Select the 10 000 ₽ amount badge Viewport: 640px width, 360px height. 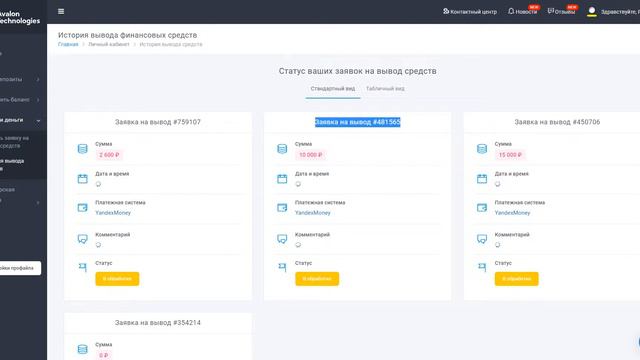[311, 155]
